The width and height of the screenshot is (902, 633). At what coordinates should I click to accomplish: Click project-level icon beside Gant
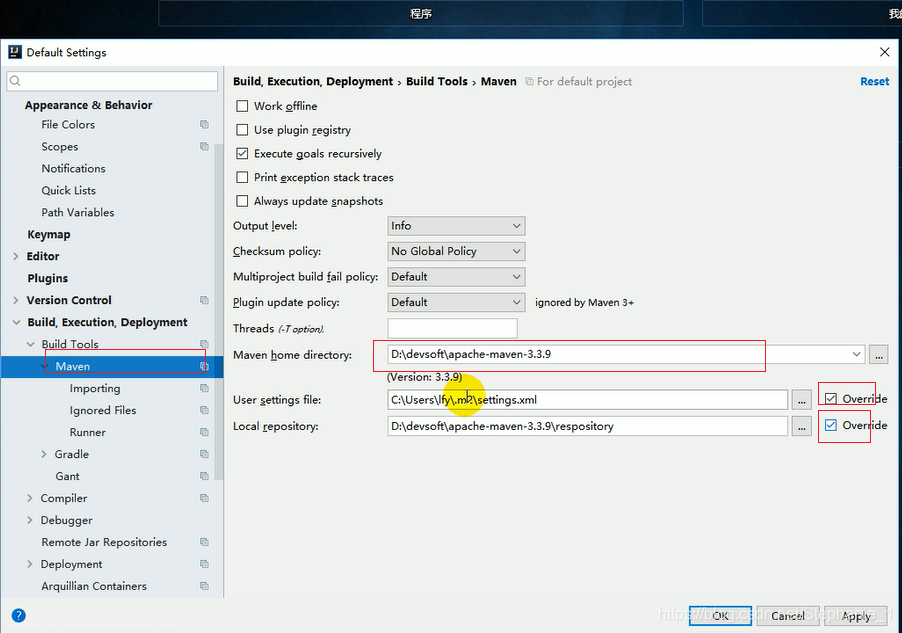pyautogui.click(x=204, y=476)
